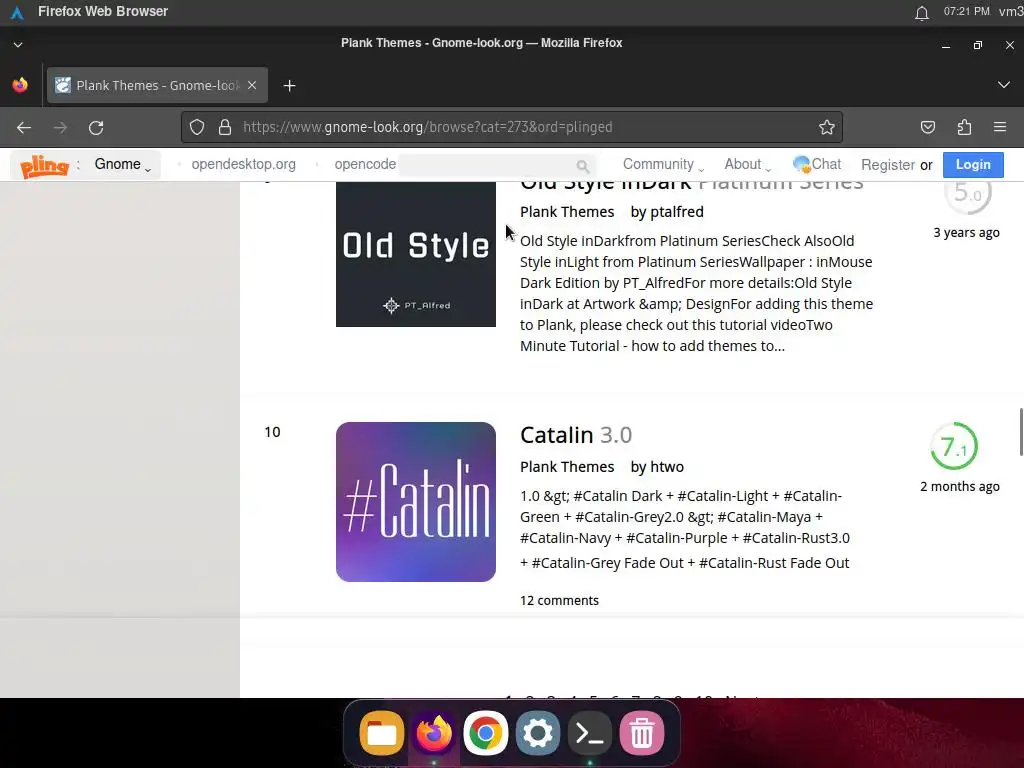Expand the Community menu
The image size is (1024, 768).
[663, 165]
